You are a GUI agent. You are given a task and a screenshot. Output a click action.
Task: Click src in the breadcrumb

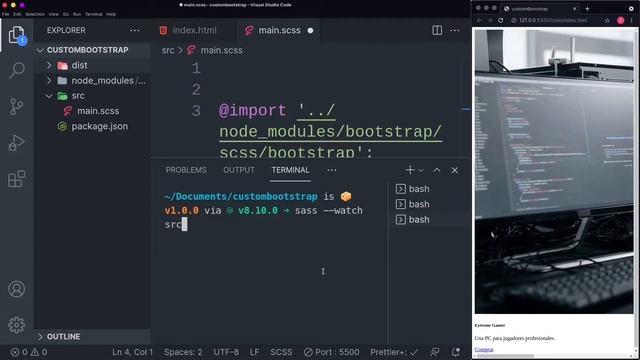coord(168,50)
